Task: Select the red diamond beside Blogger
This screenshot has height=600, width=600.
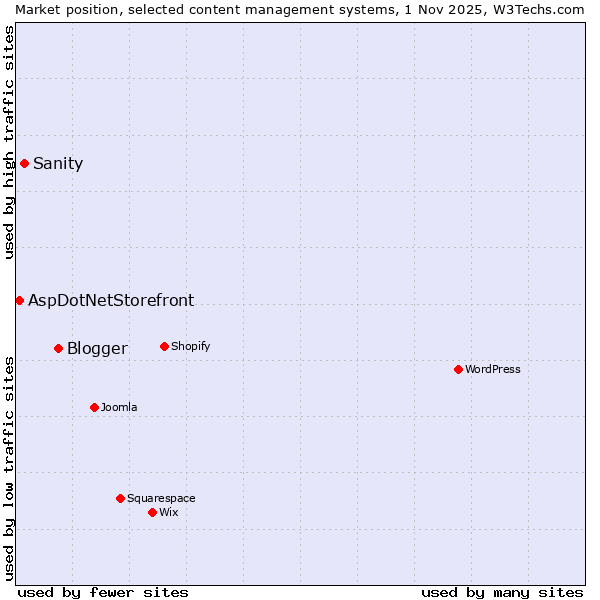Action: (x=58, y=348)
